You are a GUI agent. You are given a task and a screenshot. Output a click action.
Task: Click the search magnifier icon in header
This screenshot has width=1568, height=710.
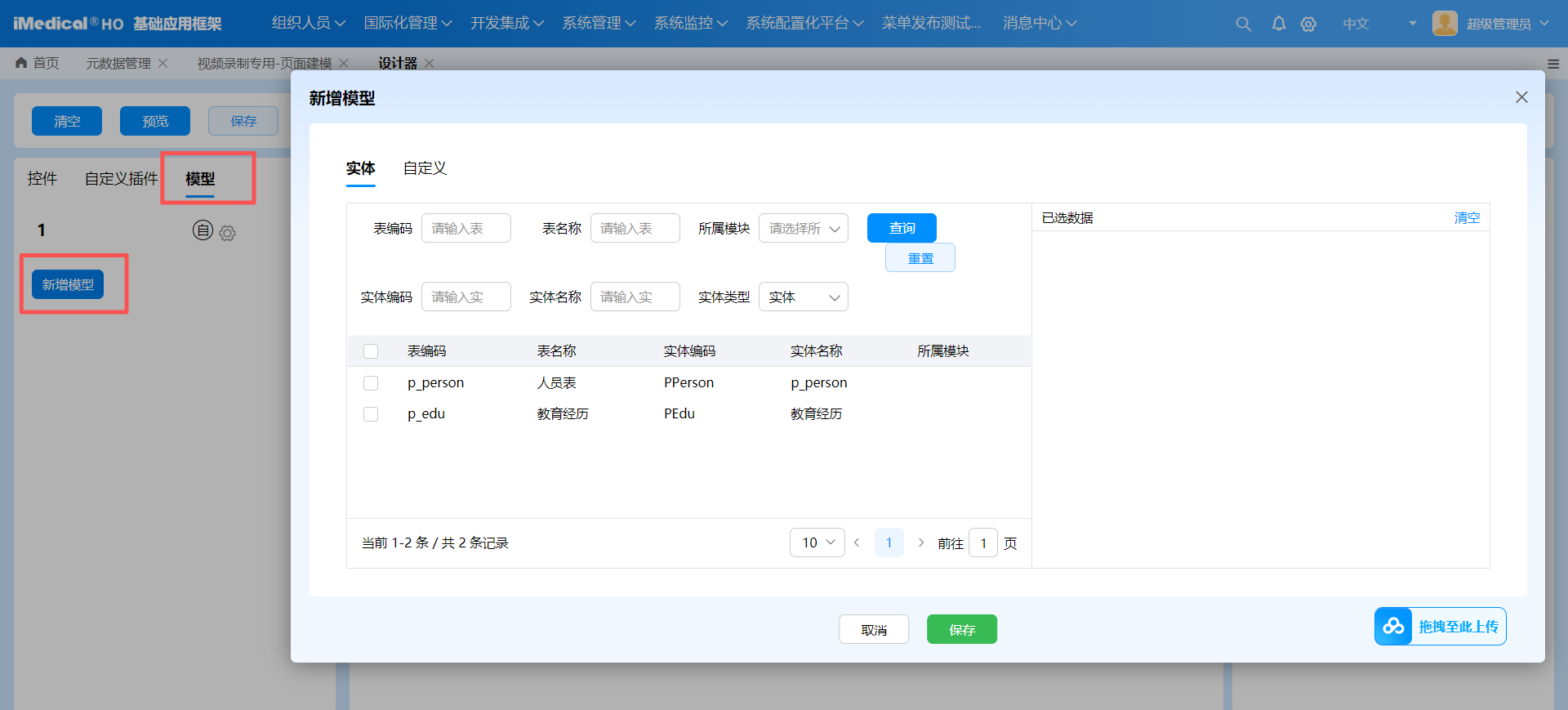1243,24
